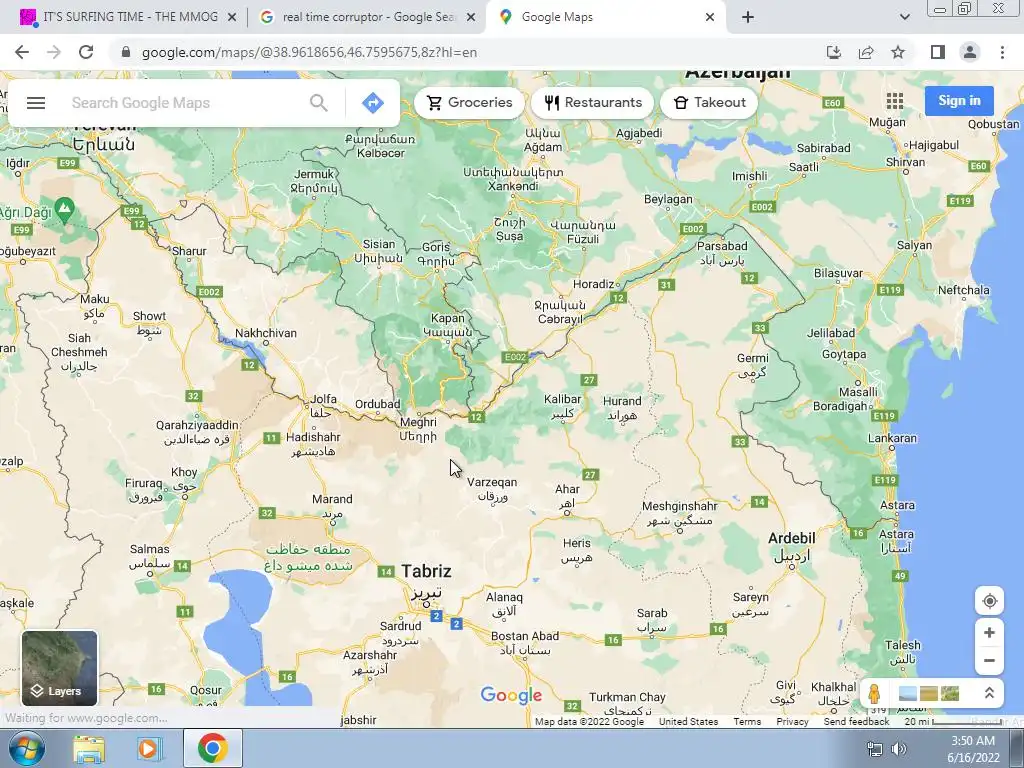1024x768 pixels.
Task: Click the Chrome taskbar icon
Action: point(212,748)
